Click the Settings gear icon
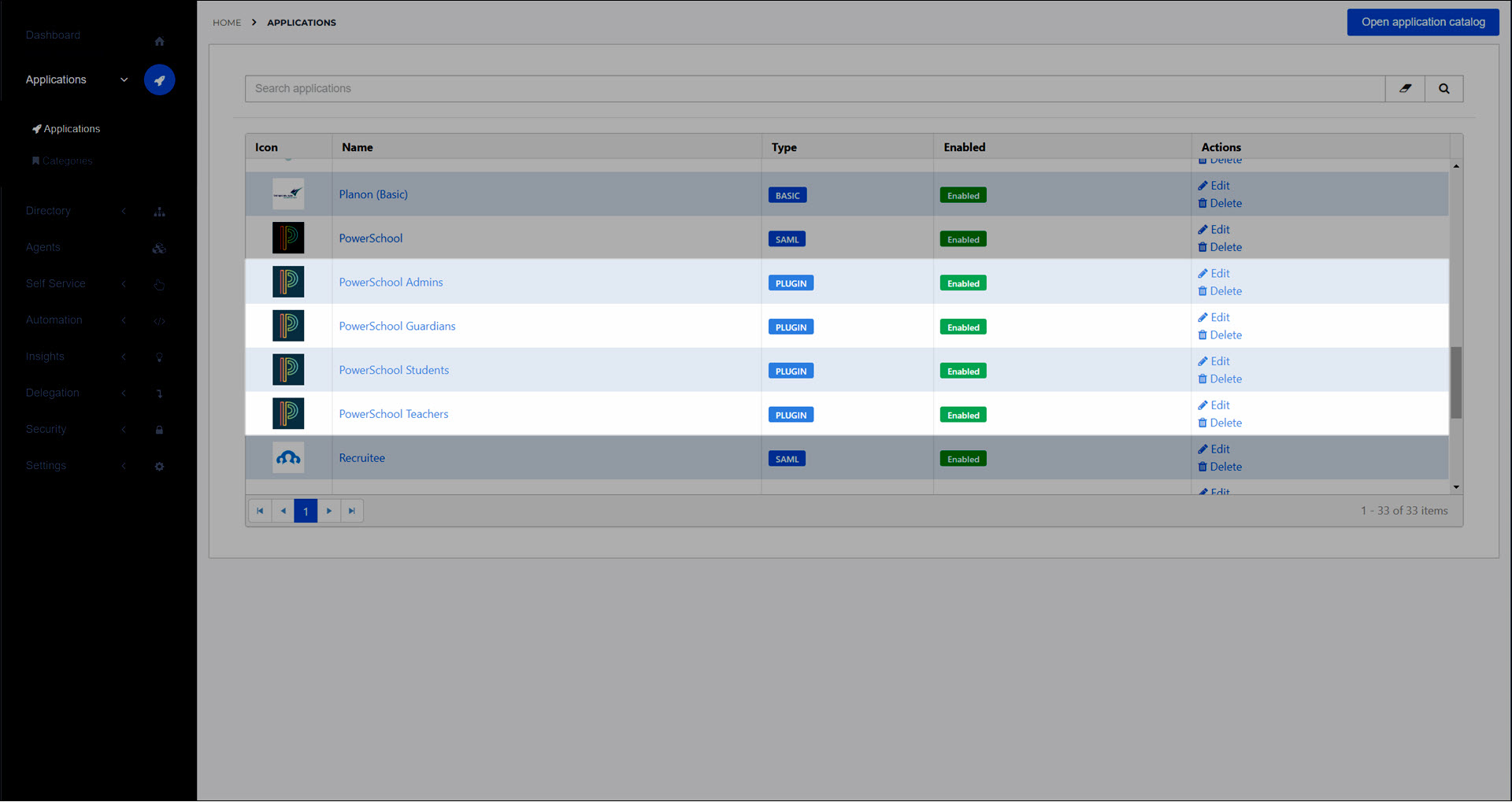 159,467
